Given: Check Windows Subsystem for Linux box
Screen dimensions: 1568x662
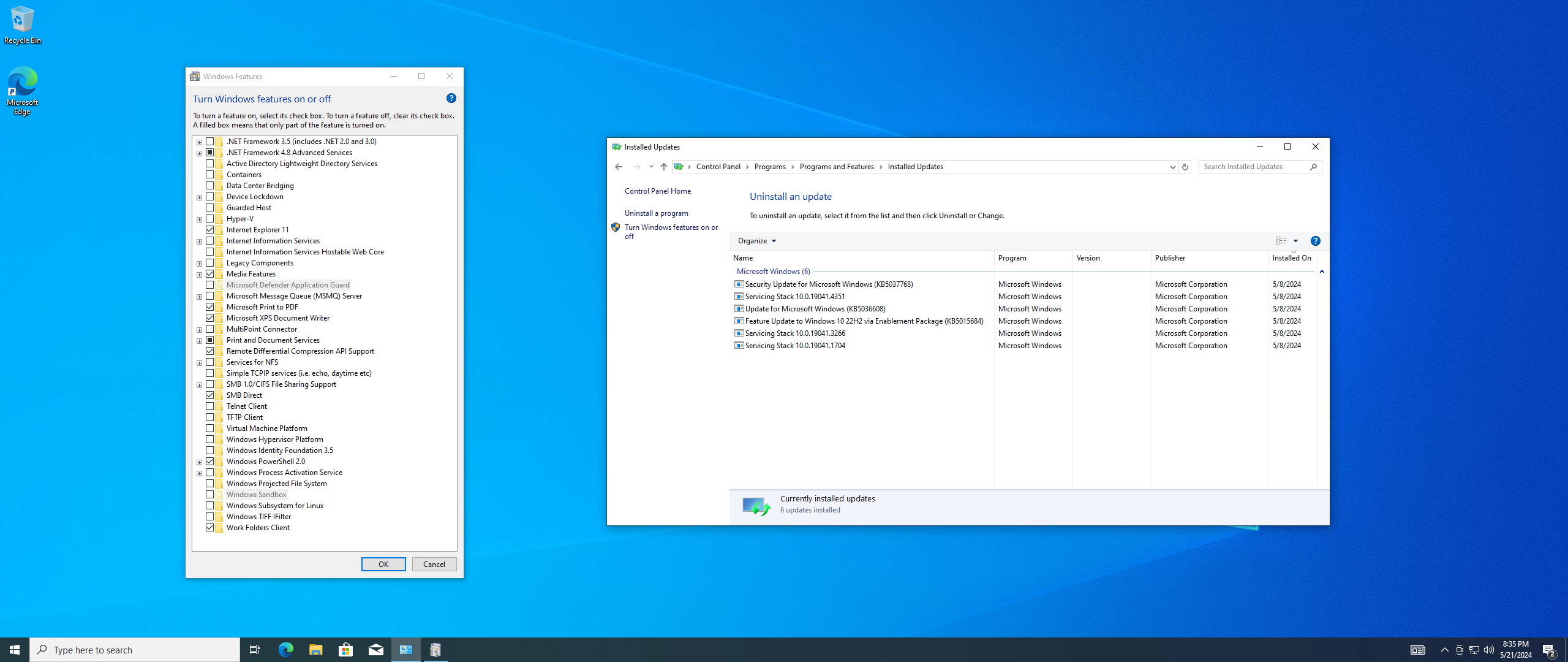Looking at the screenshot, I should (210, 506).
